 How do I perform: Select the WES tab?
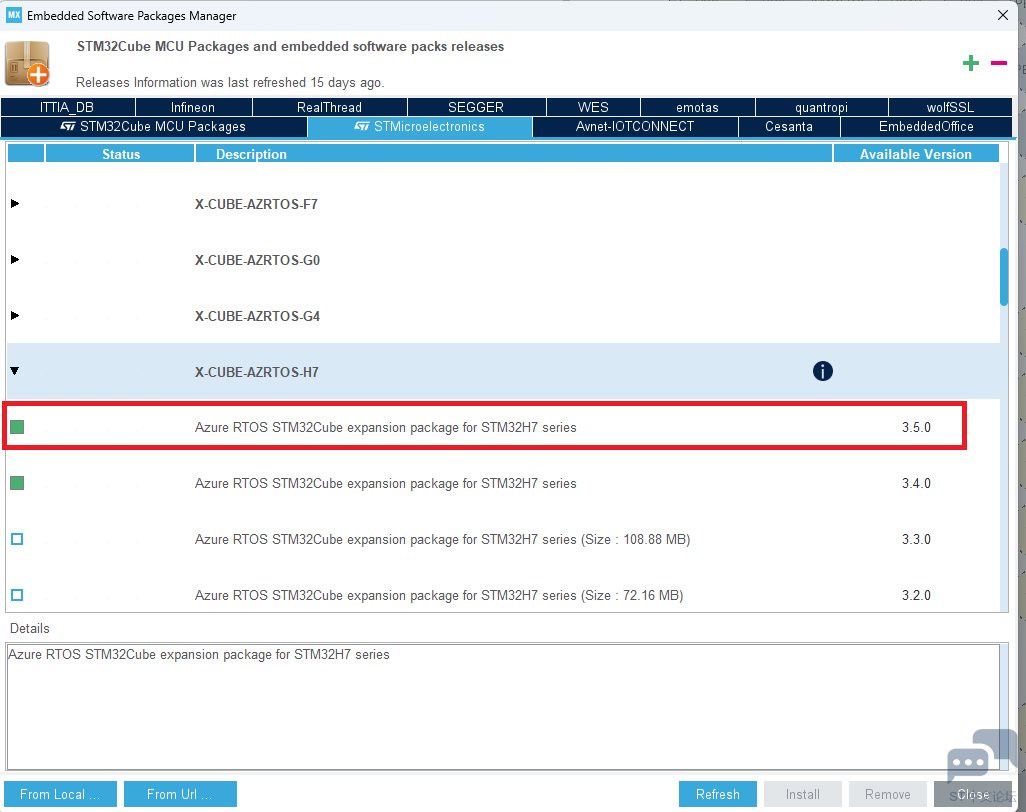(593, 107)
